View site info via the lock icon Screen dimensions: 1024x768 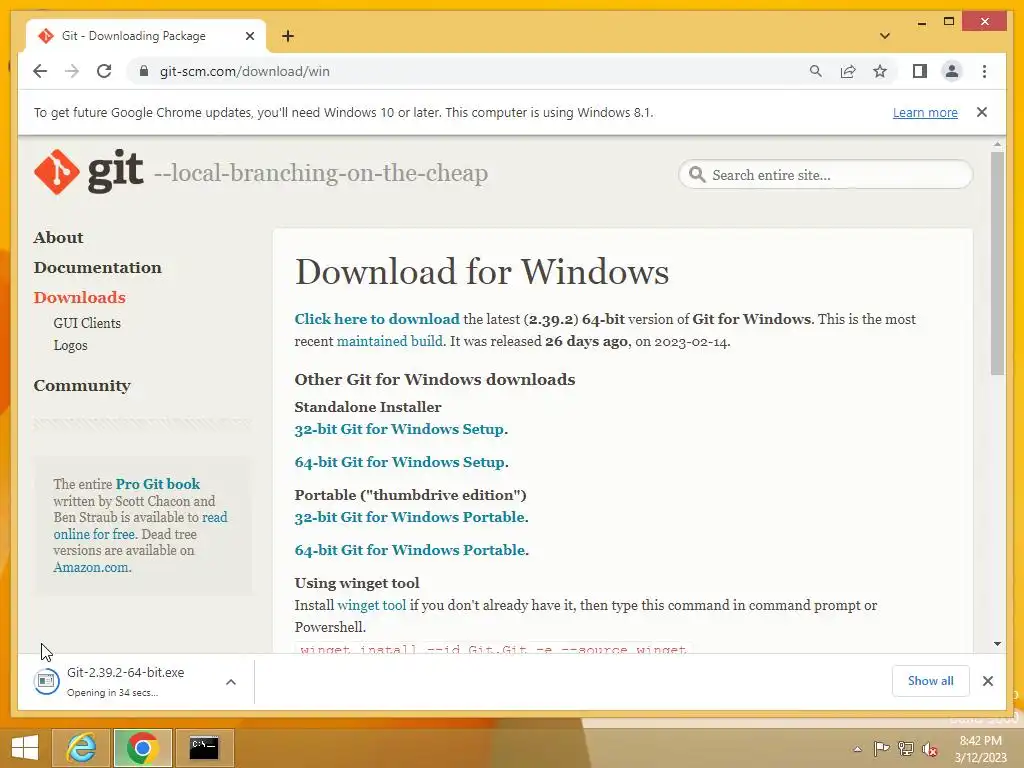144,71
